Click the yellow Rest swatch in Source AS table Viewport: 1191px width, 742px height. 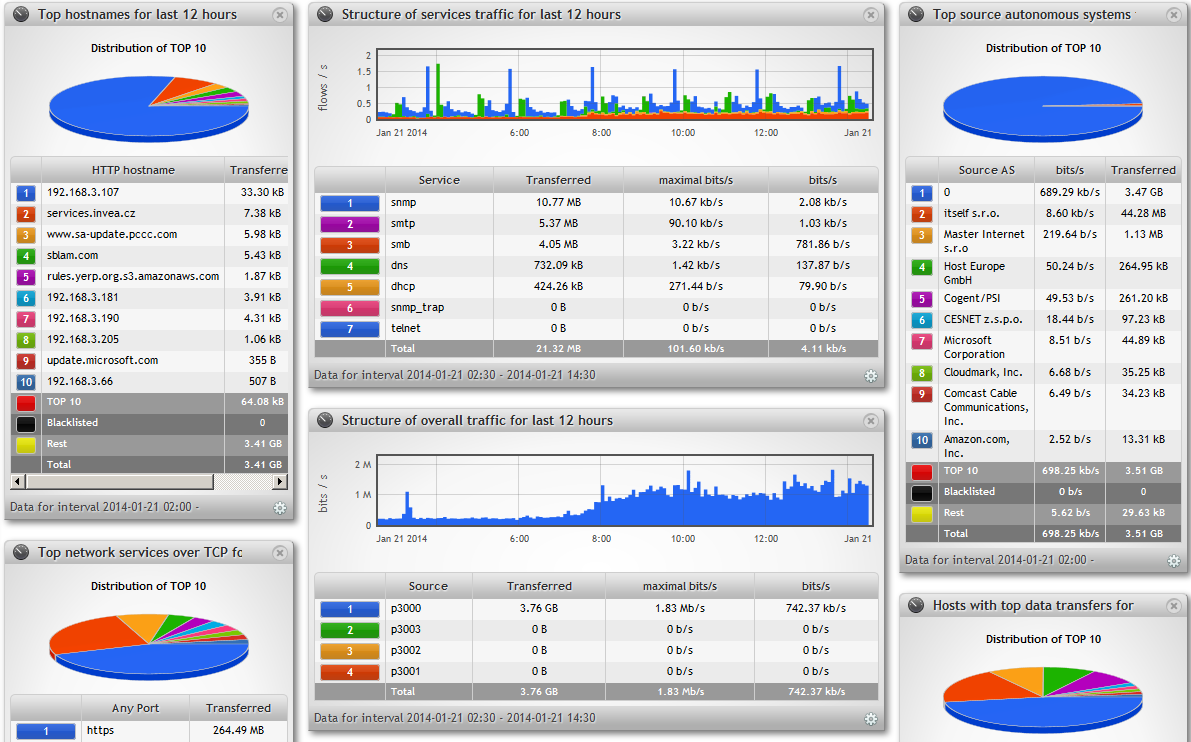[x=921, y=513]
